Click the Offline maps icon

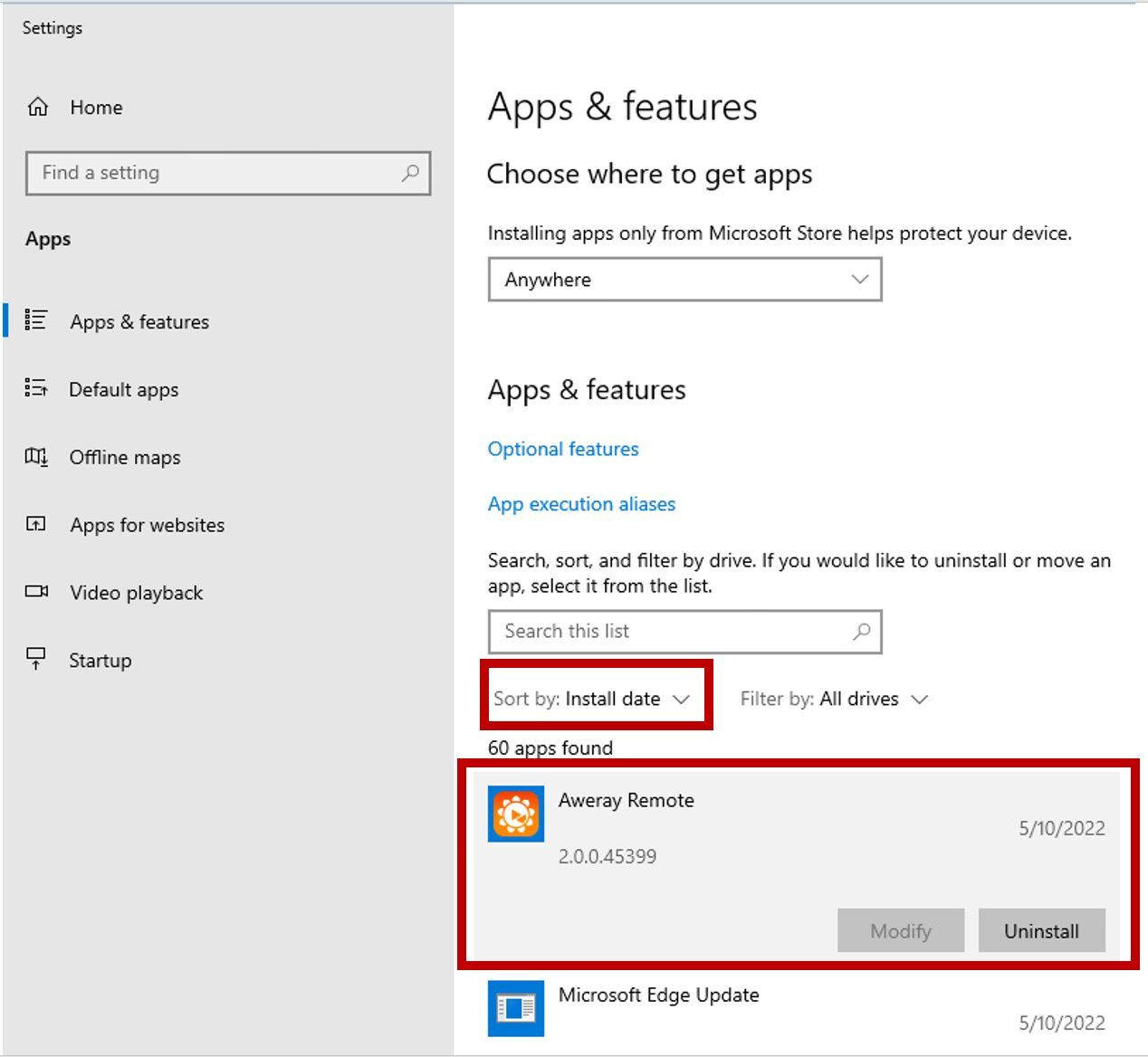[36, 456]
